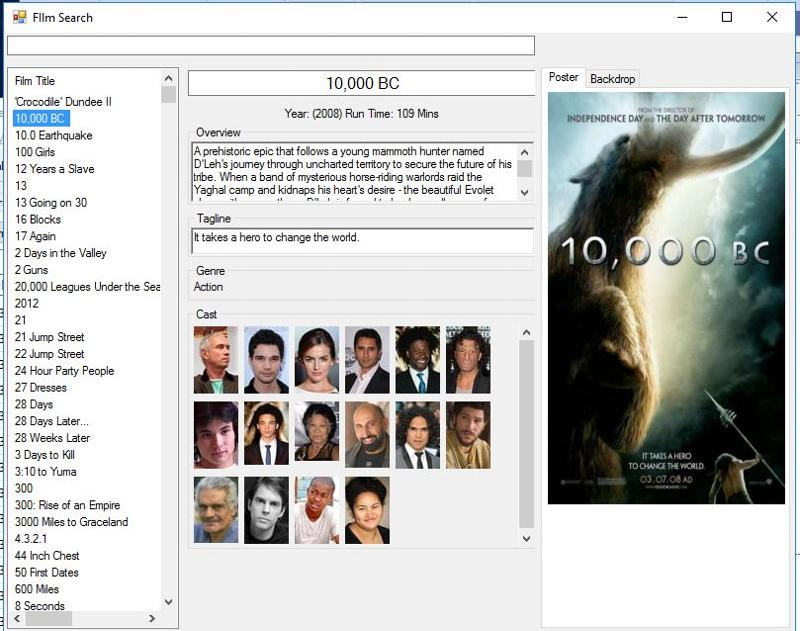The image size is (800, 631).
Task: Open 13 Going on 30 entry
Action: point(51,203)
